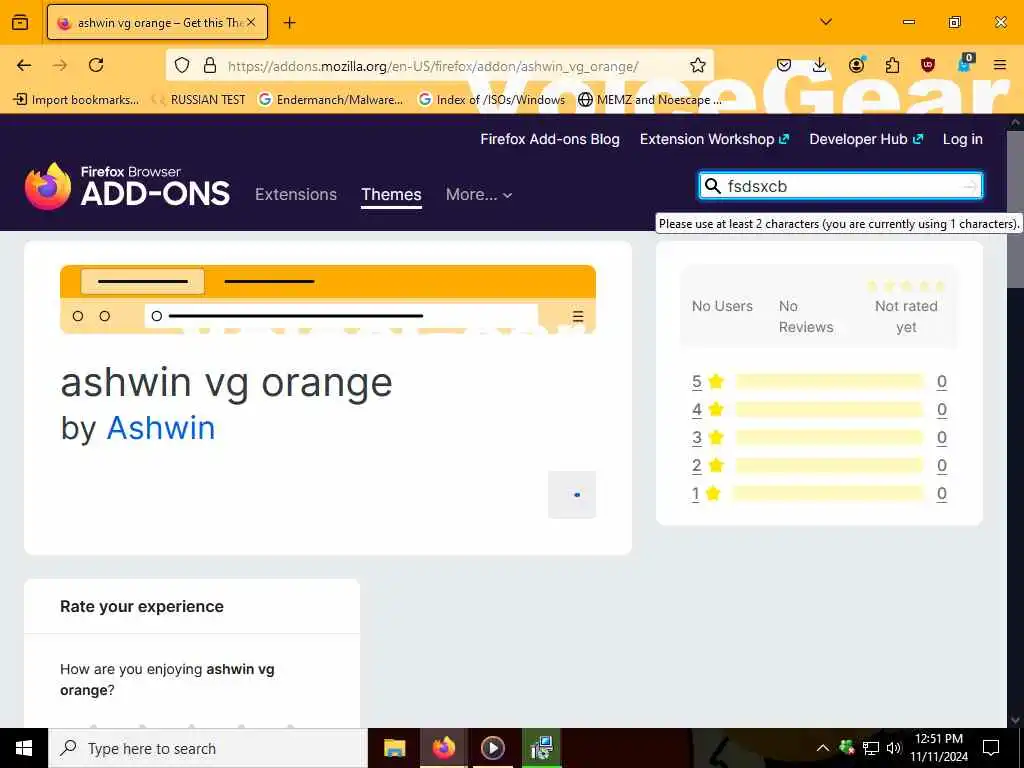
Task: Go back to previous page
Action: pyautogui.click(x=24, y=65)
